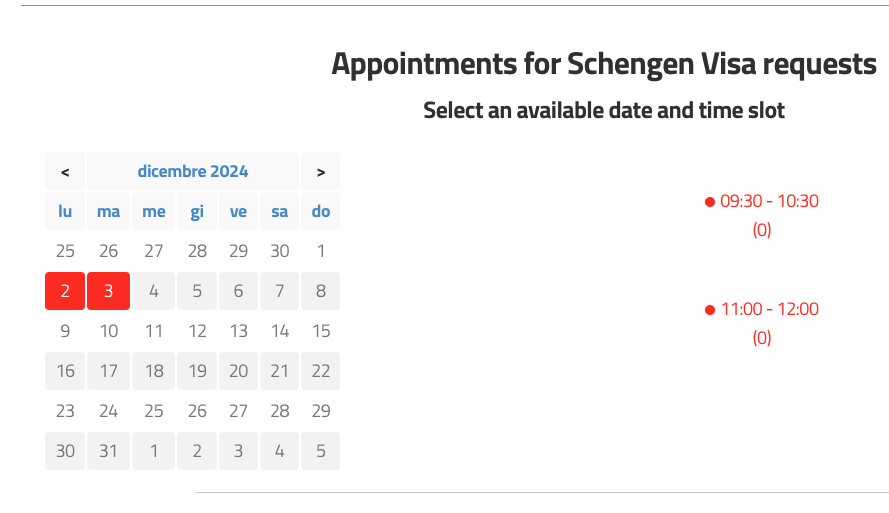Select the red-highlighted date 2
This screenshot has height=513, width=889.
click(65, 291)
